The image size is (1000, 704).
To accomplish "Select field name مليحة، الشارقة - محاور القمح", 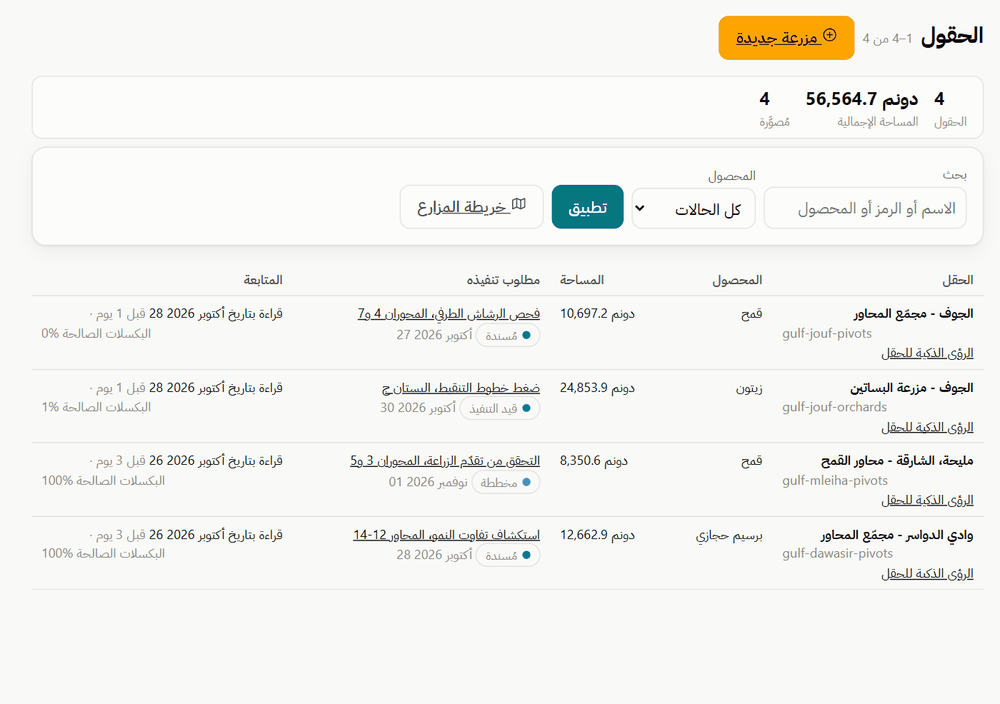I will (897, 460).
